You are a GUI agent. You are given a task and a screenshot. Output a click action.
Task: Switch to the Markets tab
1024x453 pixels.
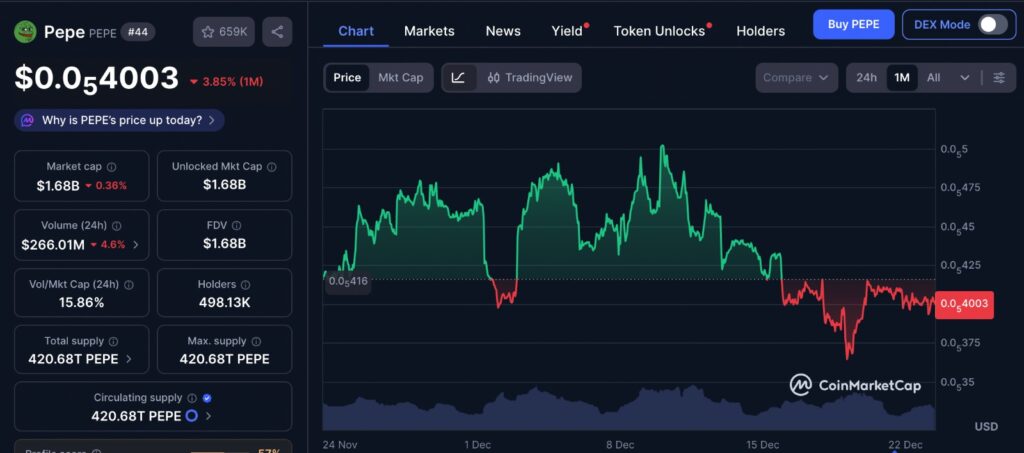pyautogui.click(x=429, y=31)
